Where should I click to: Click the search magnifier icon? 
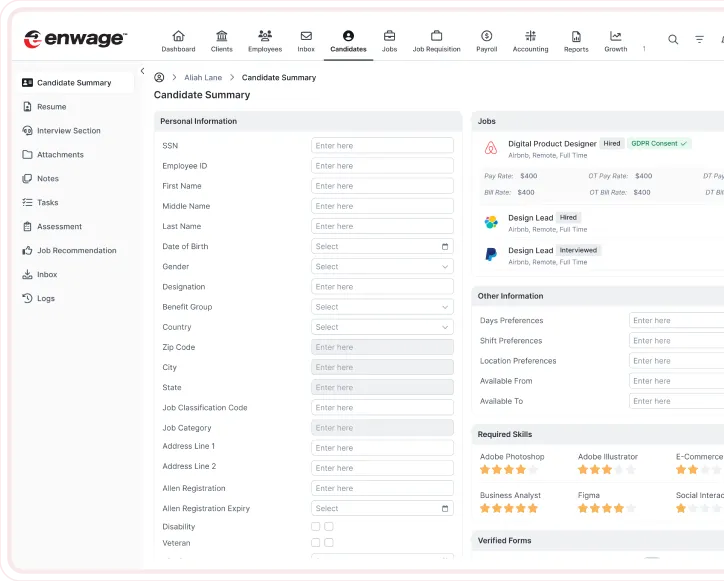(673, 40)
